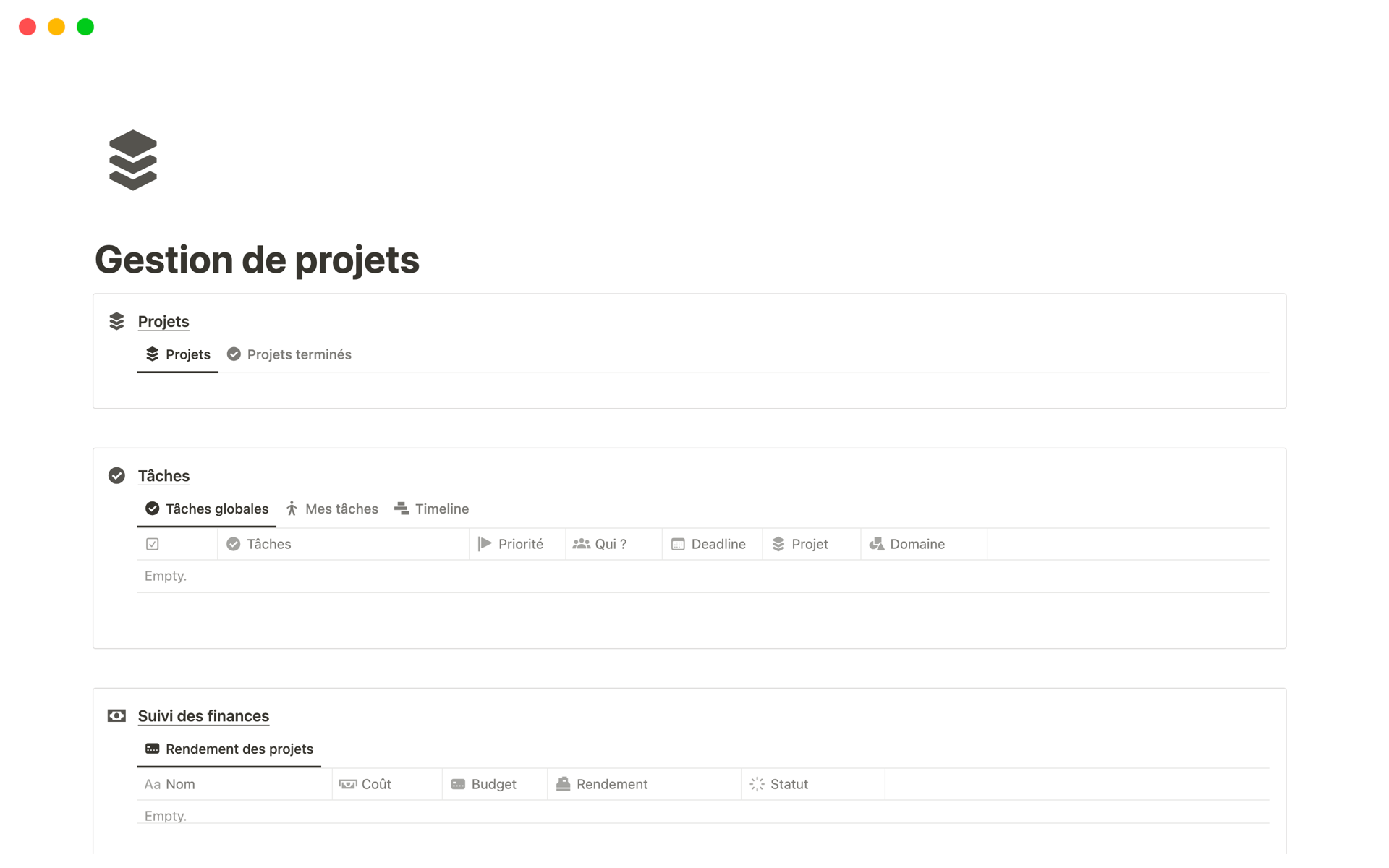Click the checkbox column header
Image resolution: width=1389 pixels, height=868 pixels.
click(x=153, y=544)
